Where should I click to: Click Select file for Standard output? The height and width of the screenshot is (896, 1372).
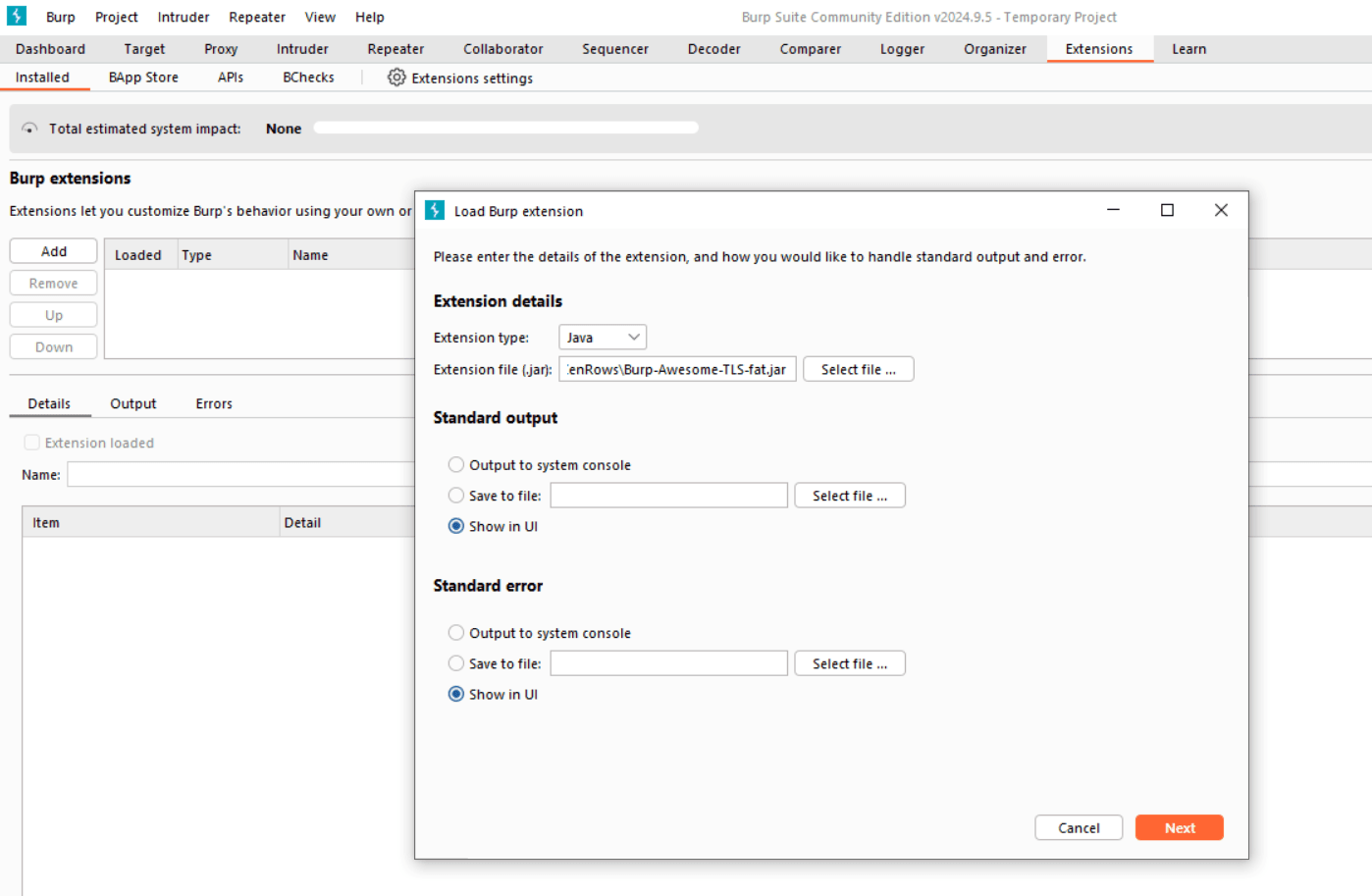coord(850,496)
